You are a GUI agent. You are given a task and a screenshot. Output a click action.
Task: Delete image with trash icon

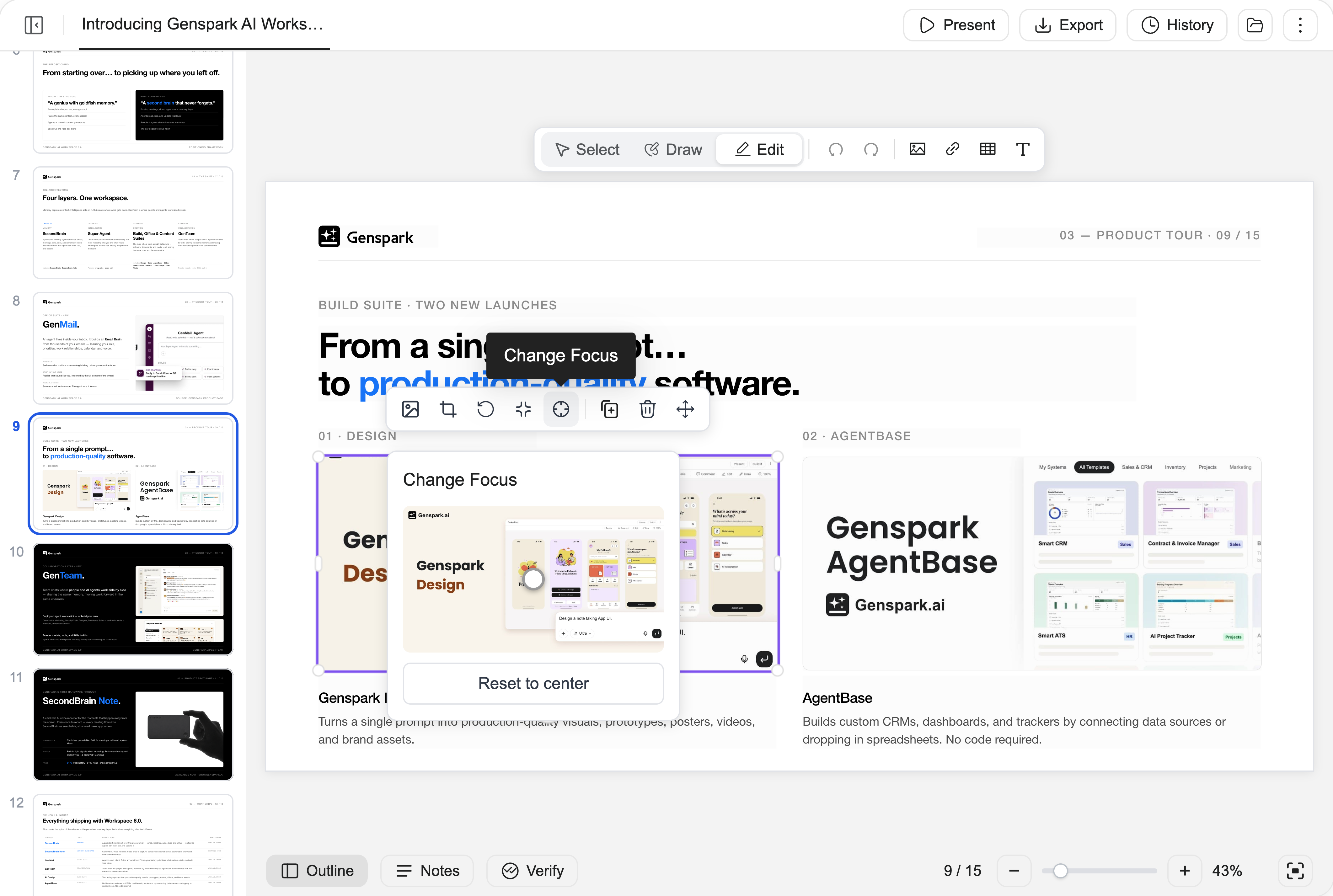click(x=648, y=409)
